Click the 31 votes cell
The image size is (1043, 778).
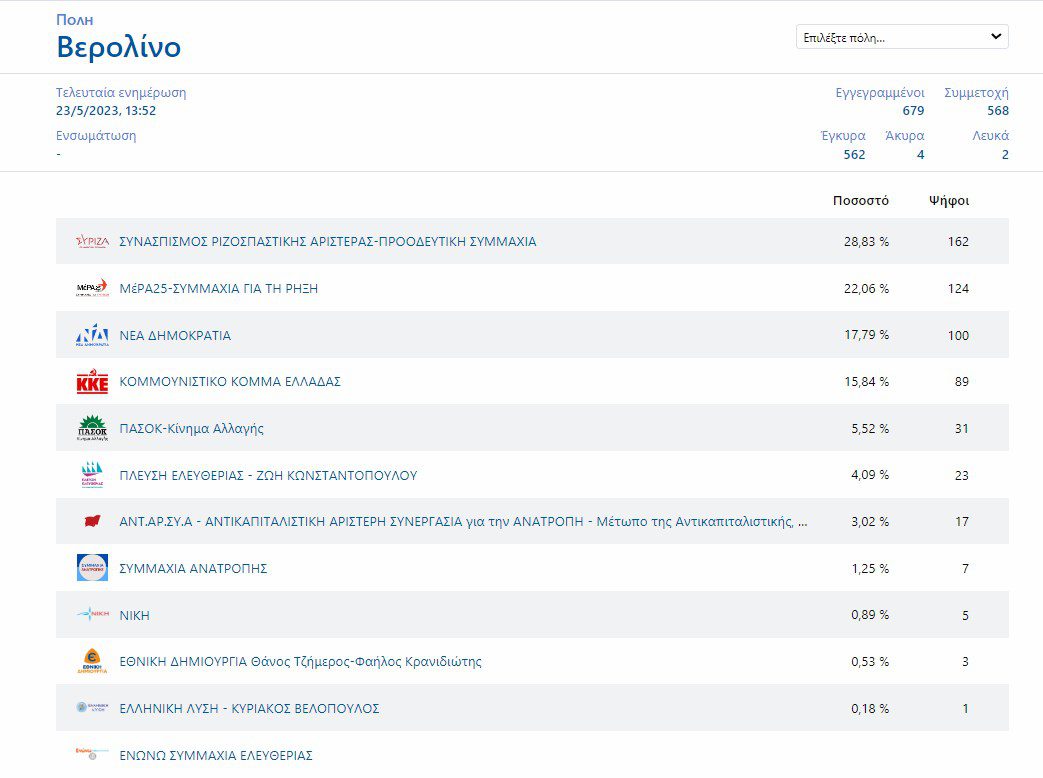962,429
